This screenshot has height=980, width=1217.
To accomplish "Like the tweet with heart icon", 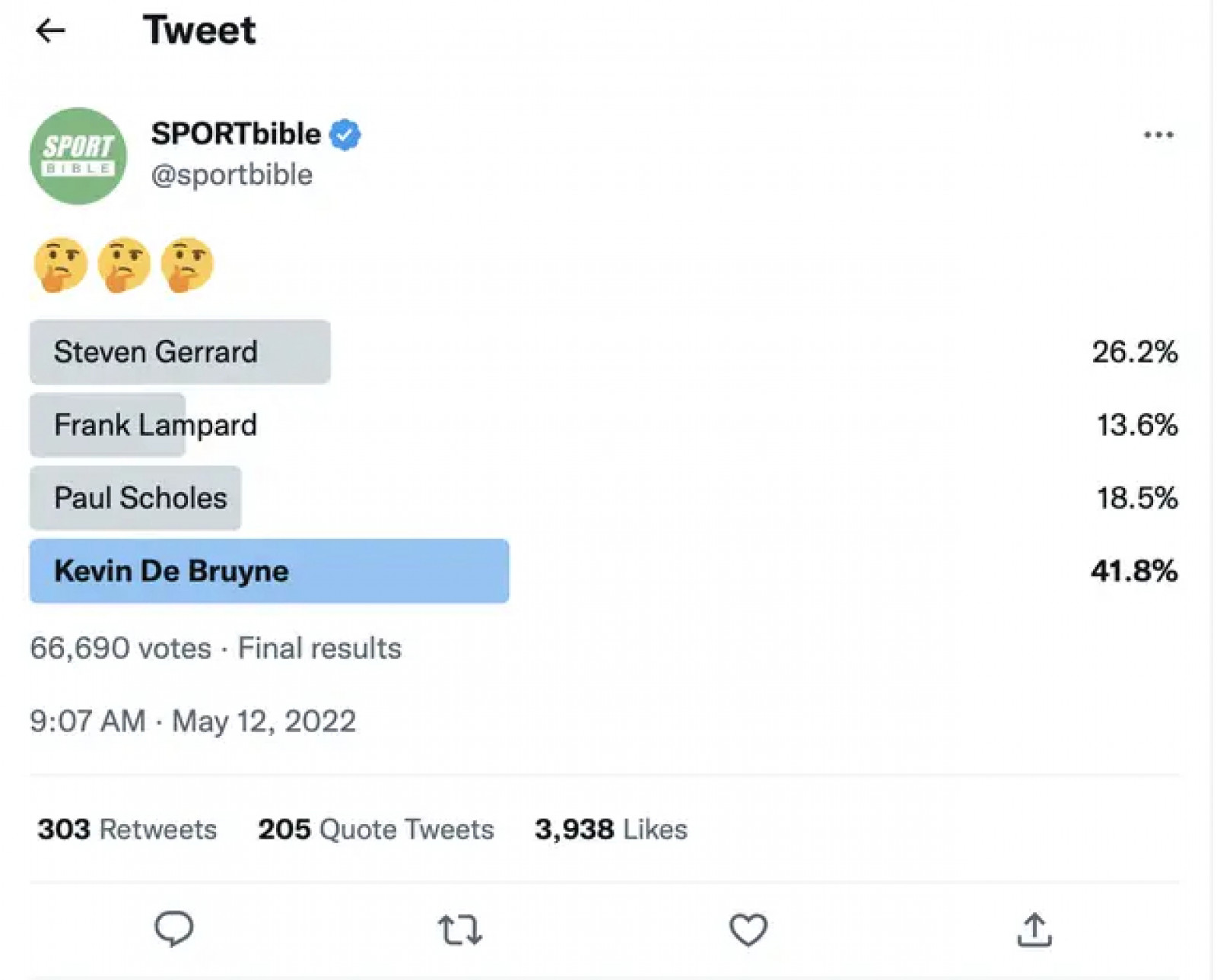I will click(748, 930).
